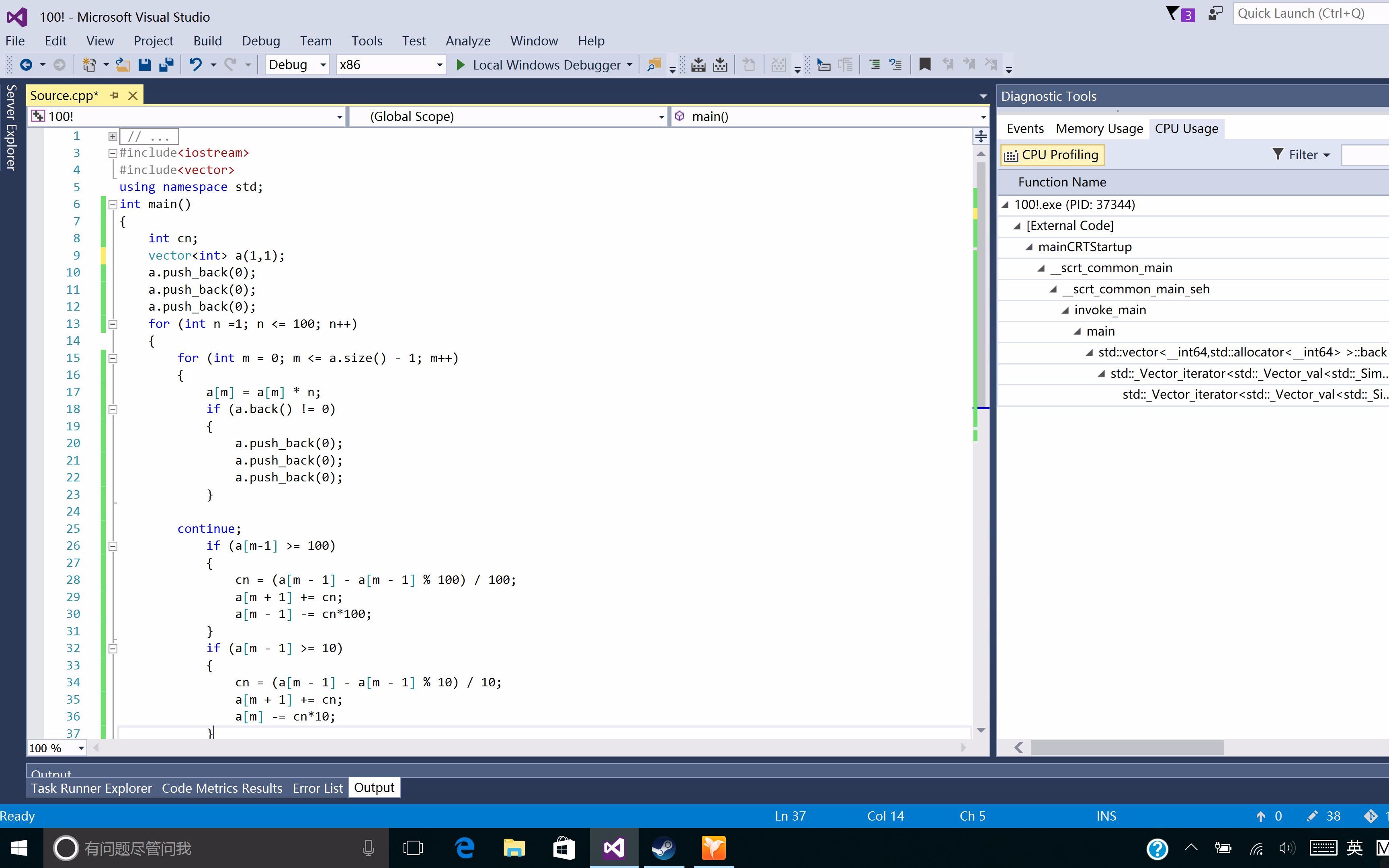1389x868 pixels.
Task: Open Microsoft Store from the taskbar
Action: [x=563, y=848]
